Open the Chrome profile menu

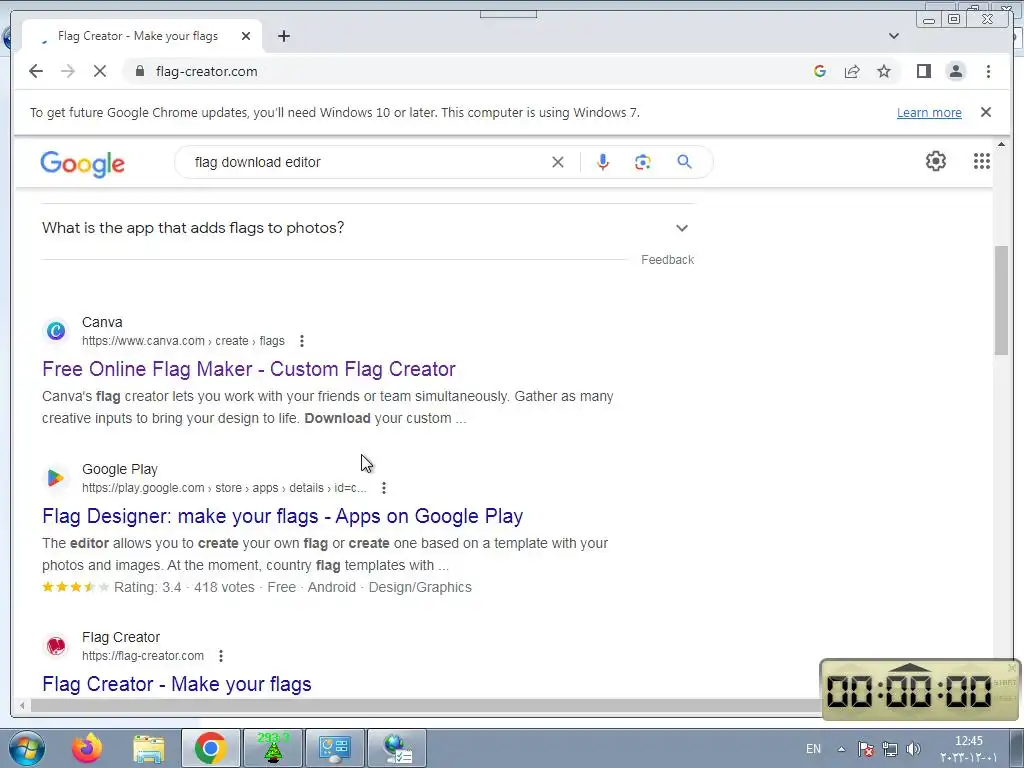955,71
